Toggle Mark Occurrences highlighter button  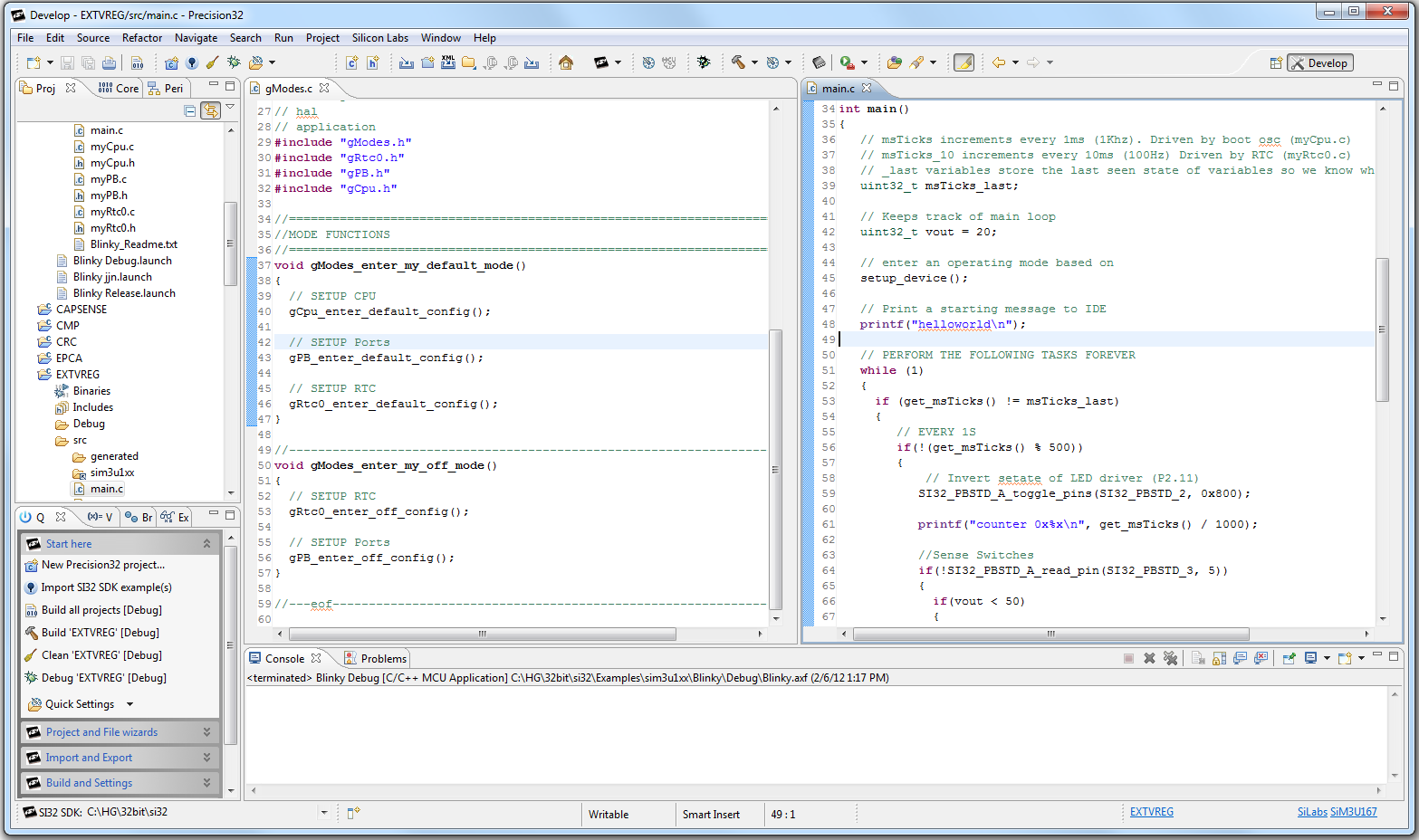click(x=964, y=62)
